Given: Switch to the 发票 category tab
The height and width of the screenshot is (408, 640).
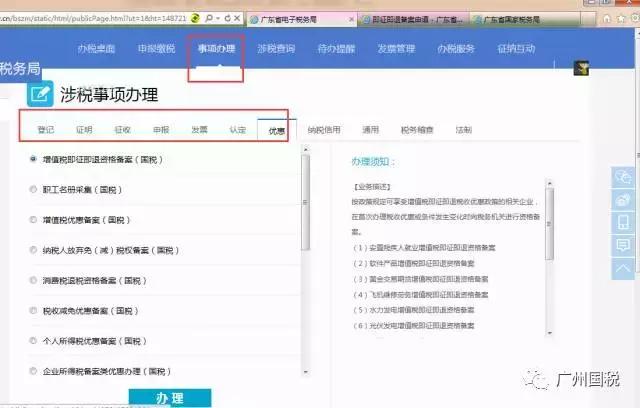Looking at the screenshot, I should point(200,130).
